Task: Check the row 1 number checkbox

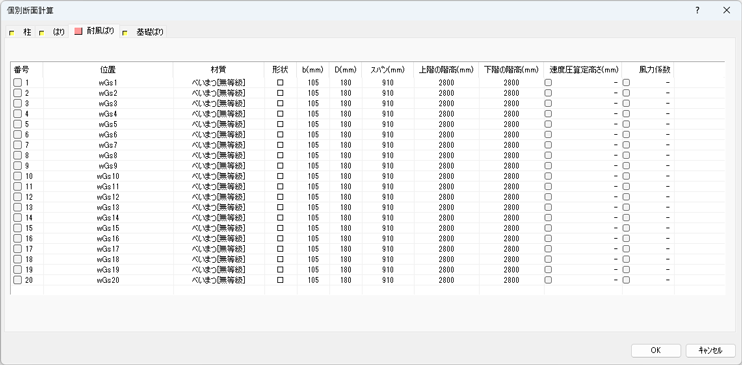Action: (x=18, y=82)
